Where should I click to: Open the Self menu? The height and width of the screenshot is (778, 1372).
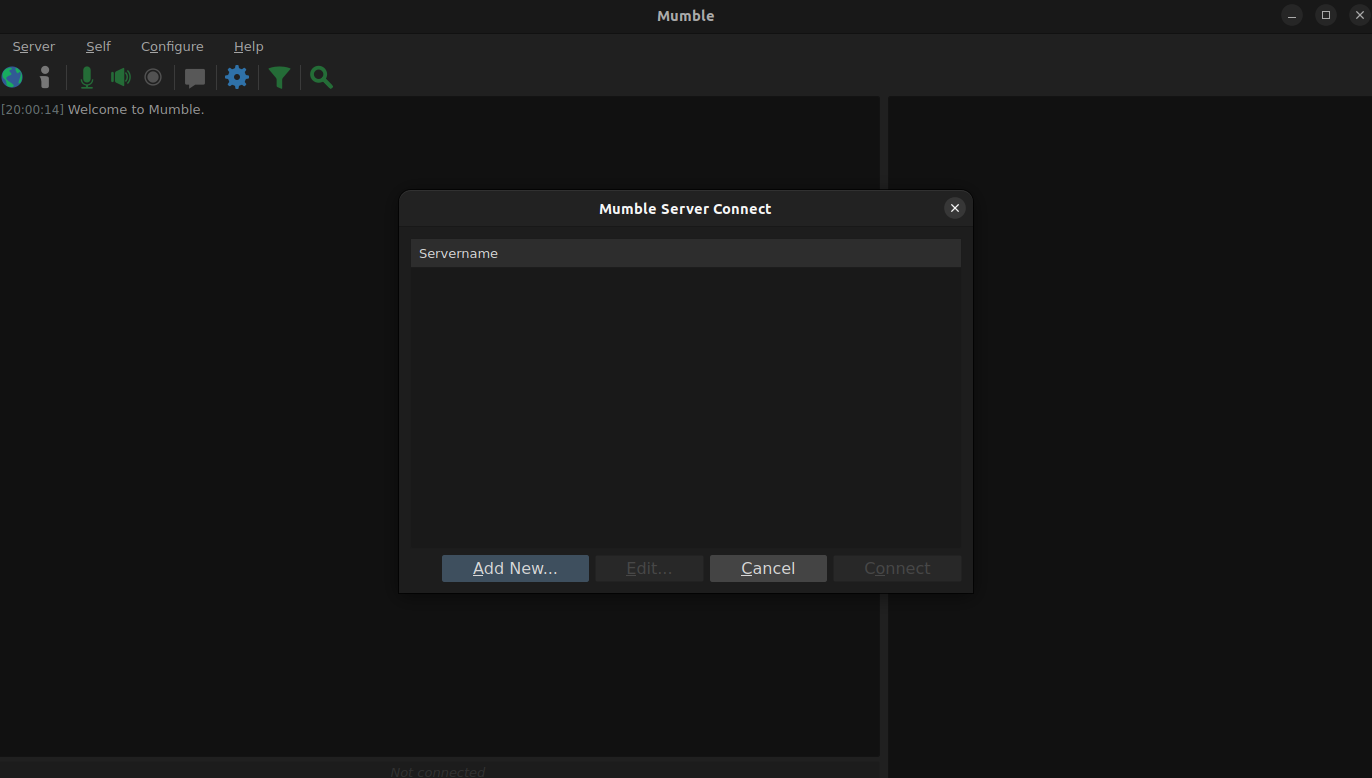click(98, 46)
